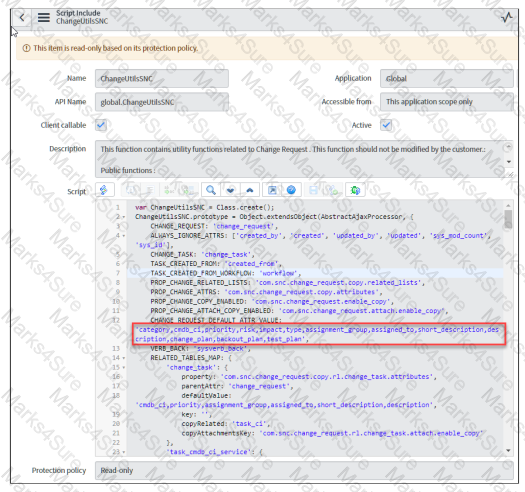Toggle the Client callable checkbox
The width and height of the screenshot is (525, 492).
tap(101, 125)
